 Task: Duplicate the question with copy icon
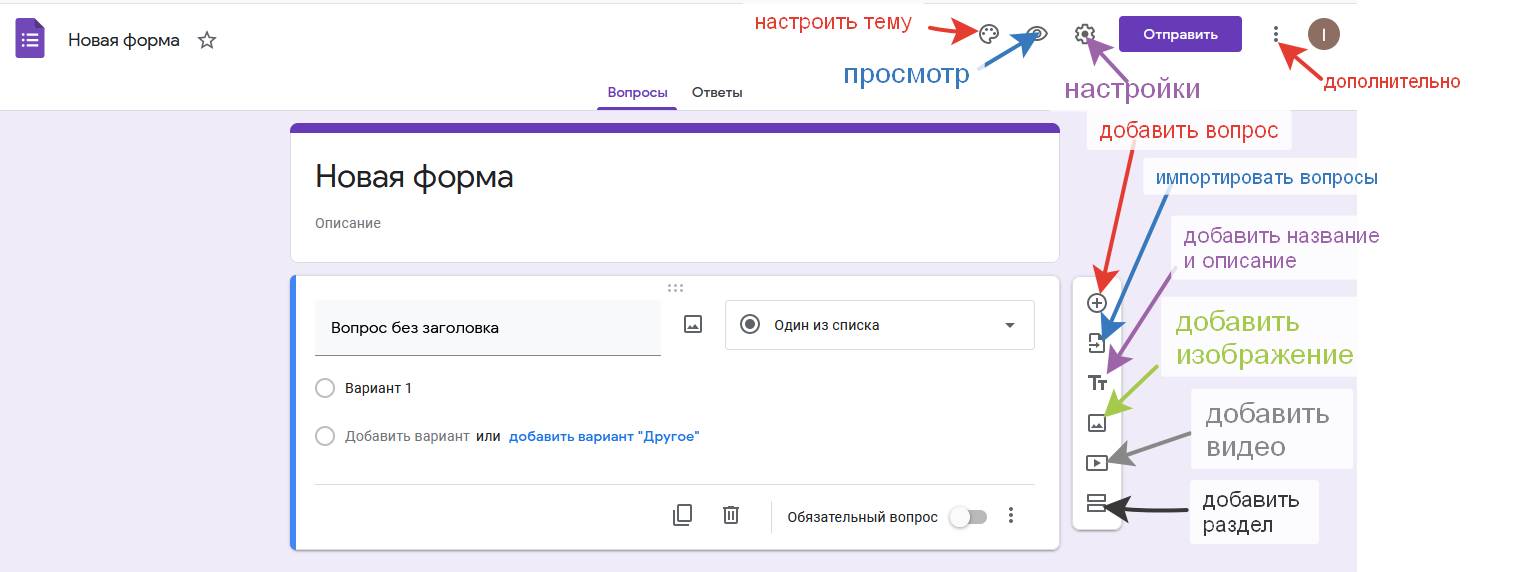[x=682, y=515]
